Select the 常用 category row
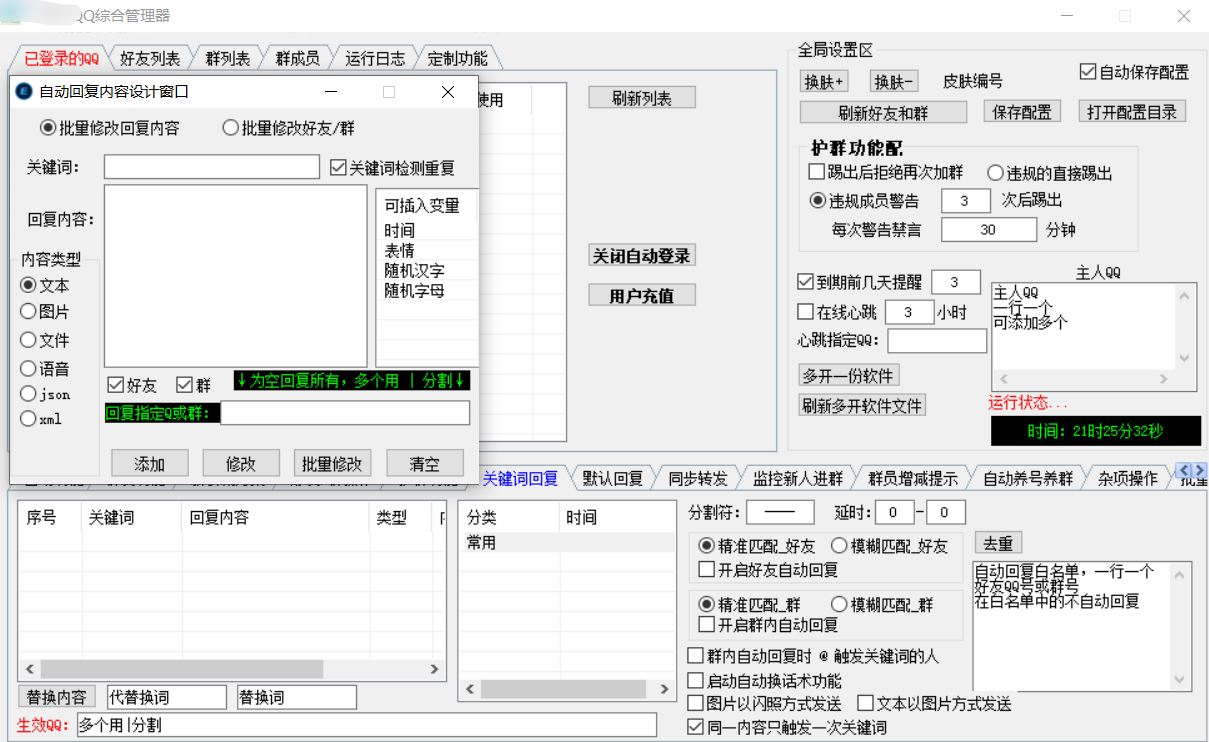Viewport: 1209px width, 742px height. [x=567, y=543]
